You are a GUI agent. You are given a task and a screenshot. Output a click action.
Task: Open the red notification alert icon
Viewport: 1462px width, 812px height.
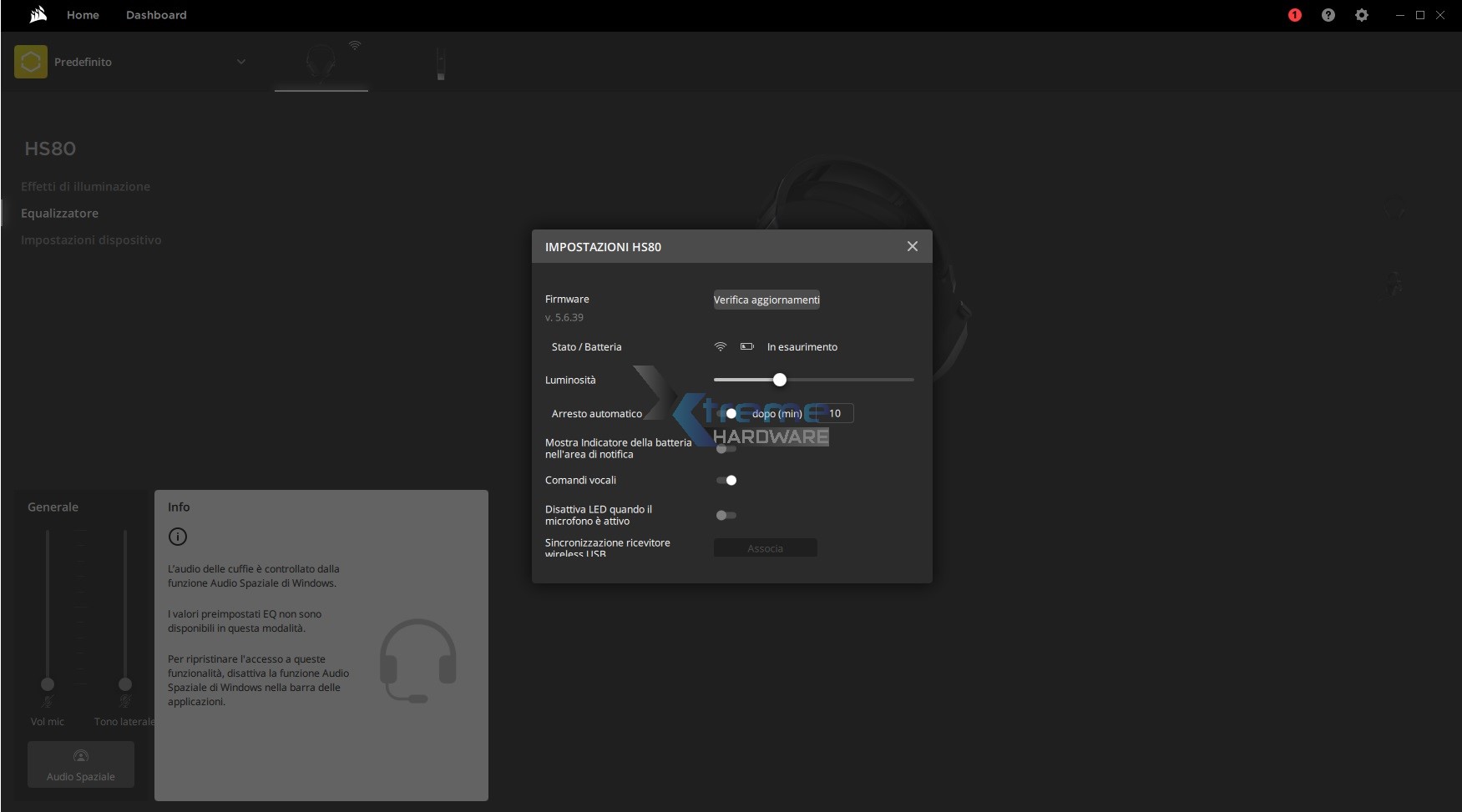pos(1294,15)
